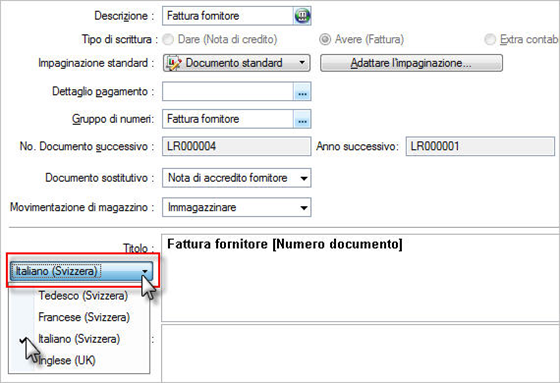The width and height of the screenshot is (560, 383).
Task: Click into the Descrizione text field
Action: (228, 16)
